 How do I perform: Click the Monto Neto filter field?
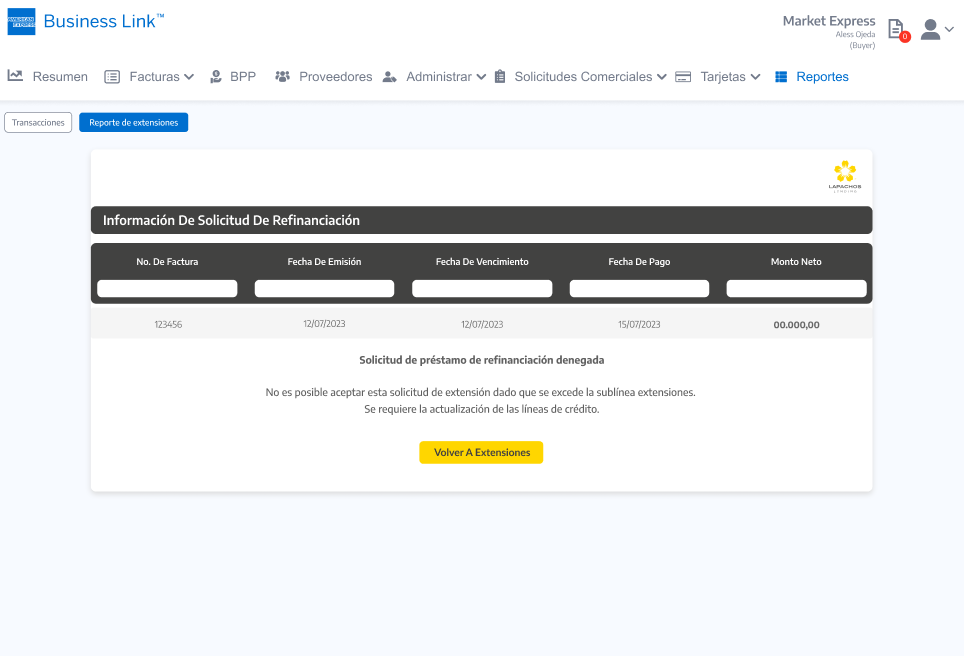coord(796,288)
